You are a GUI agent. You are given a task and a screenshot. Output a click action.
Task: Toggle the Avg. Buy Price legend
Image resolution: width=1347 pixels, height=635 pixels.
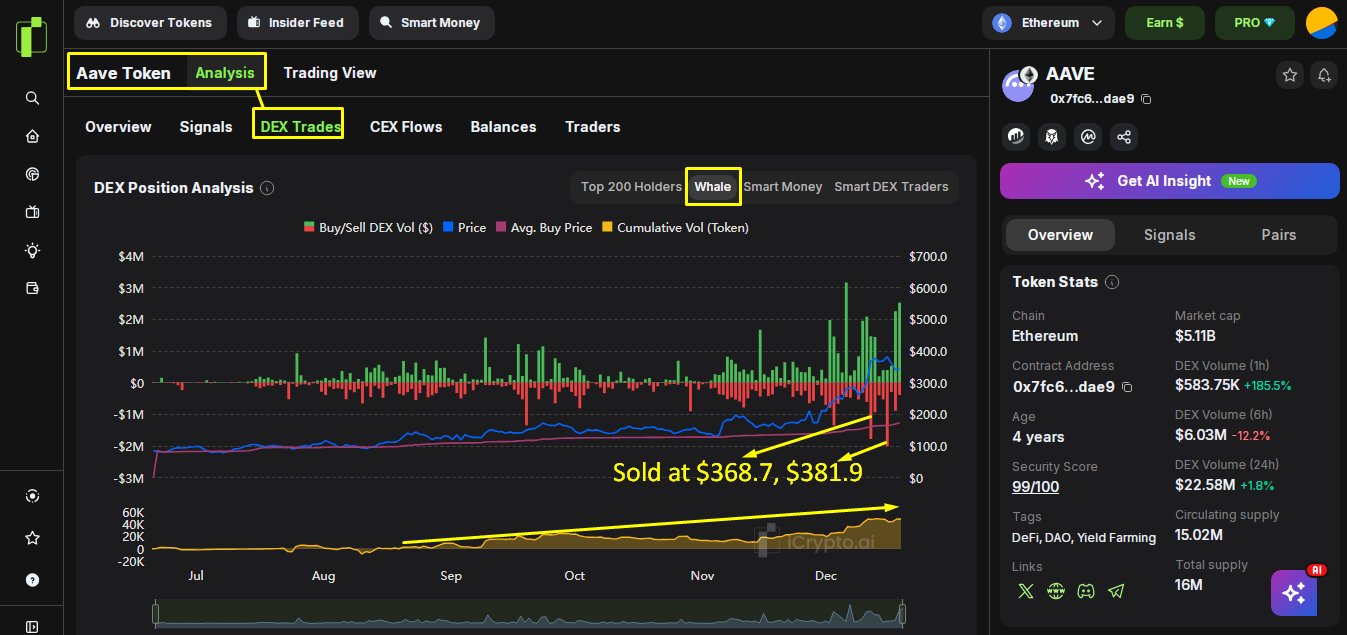pos(544,228)
